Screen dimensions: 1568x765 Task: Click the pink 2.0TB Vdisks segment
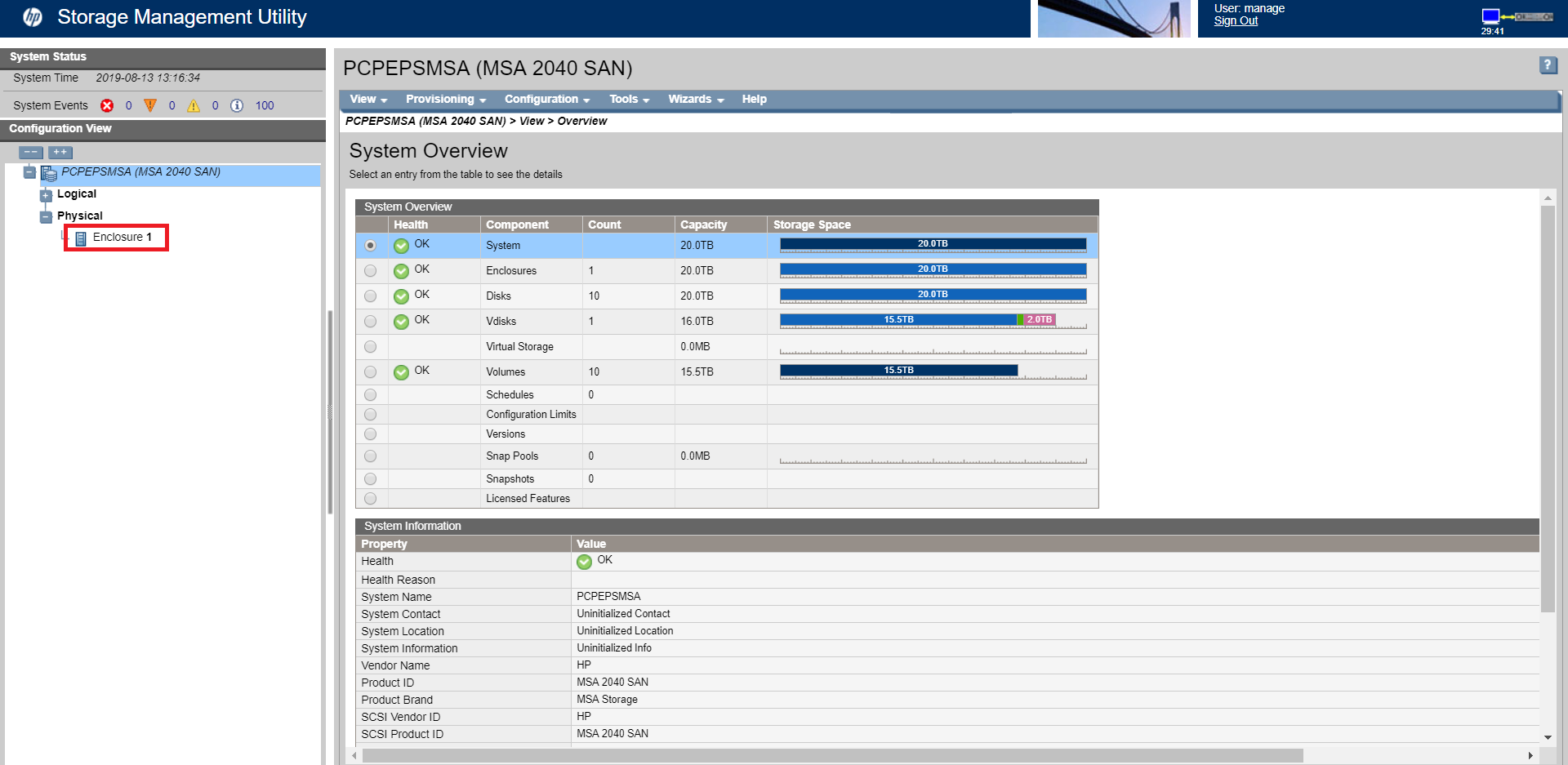coord(1040,320)
